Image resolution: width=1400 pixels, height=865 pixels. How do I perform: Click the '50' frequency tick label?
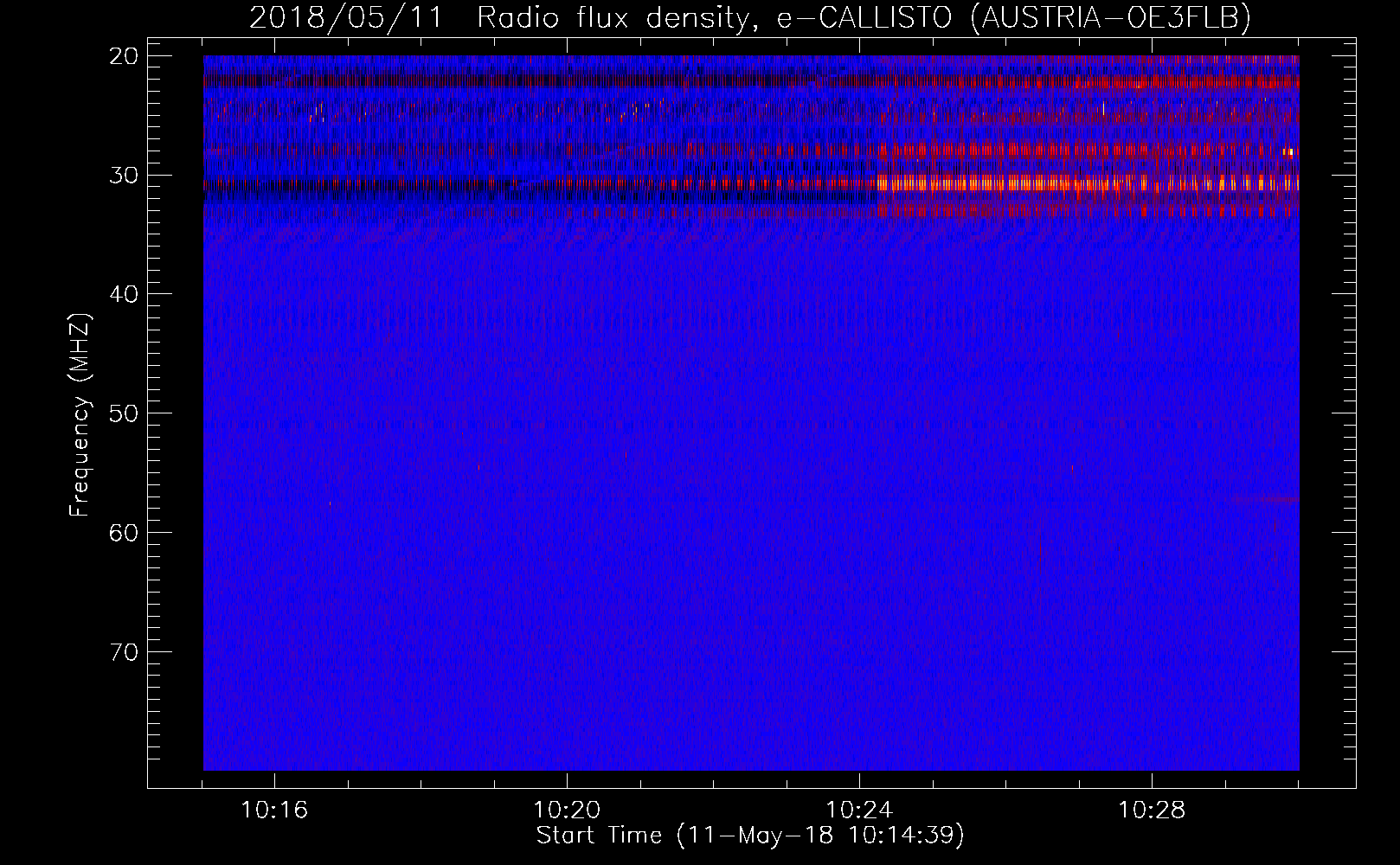tap(123, 413)
